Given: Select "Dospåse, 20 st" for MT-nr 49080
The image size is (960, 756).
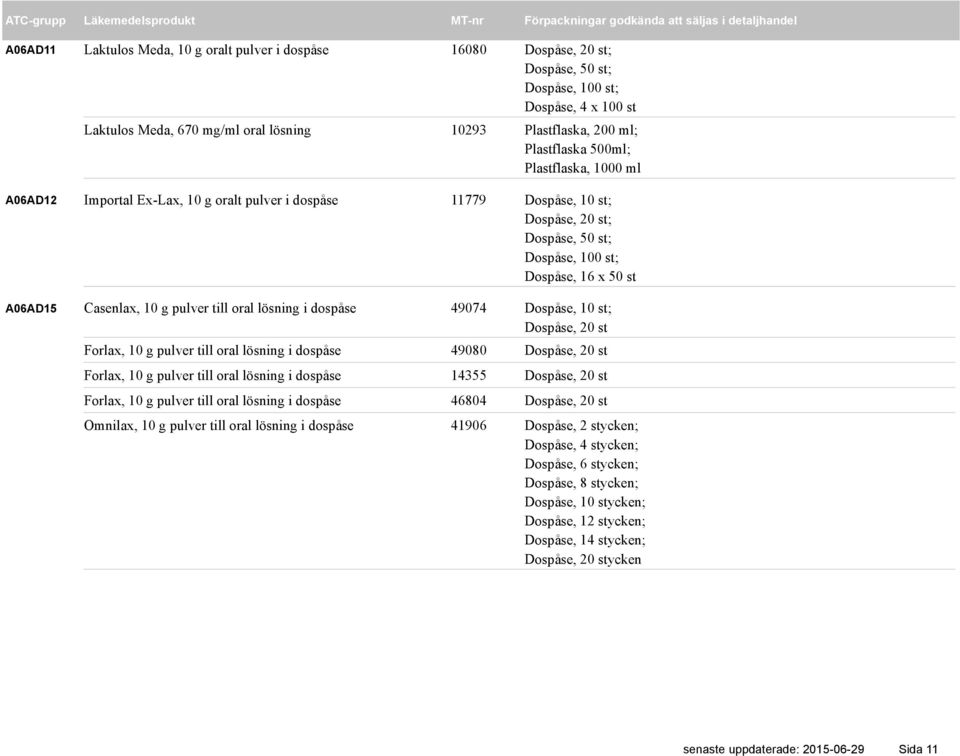Looking at the screenshot, I should [x=566, y=351].
